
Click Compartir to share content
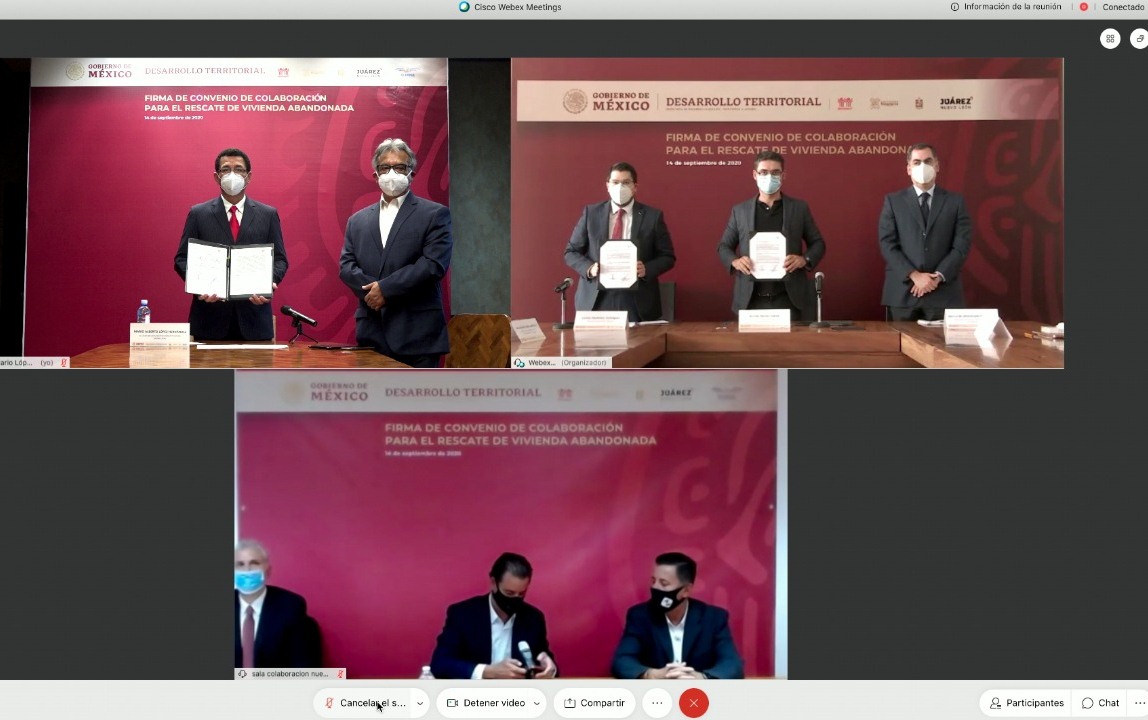point(594,703)
